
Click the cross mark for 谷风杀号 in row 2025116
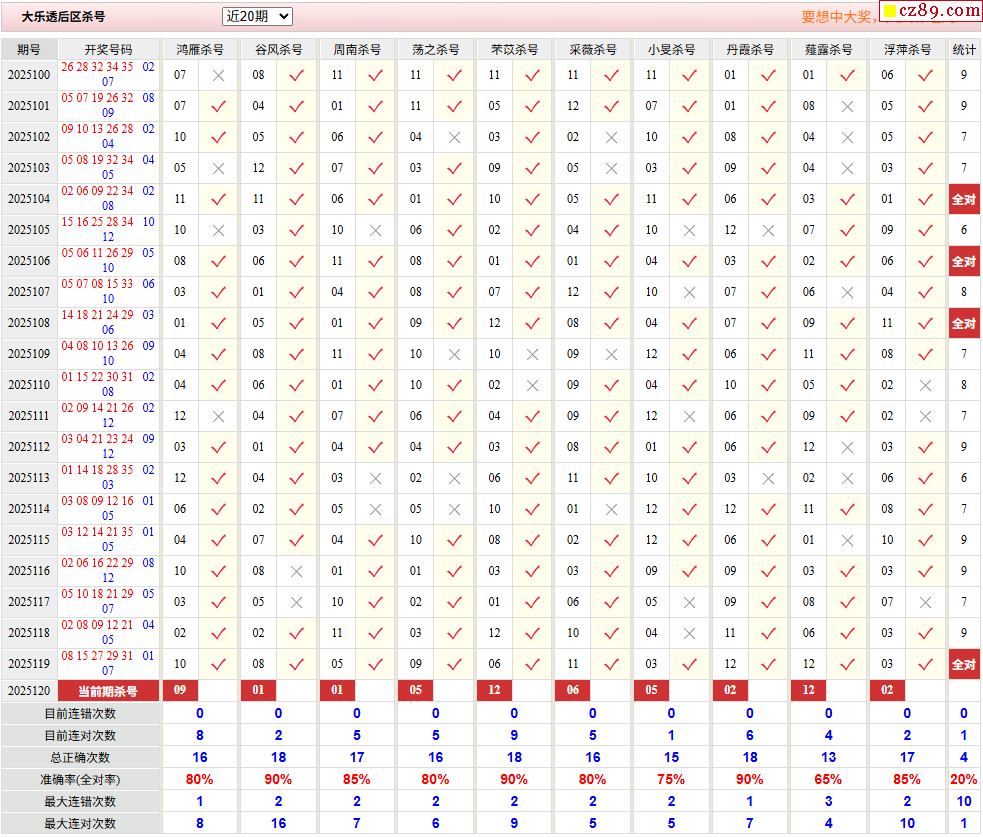click(296, 571)
